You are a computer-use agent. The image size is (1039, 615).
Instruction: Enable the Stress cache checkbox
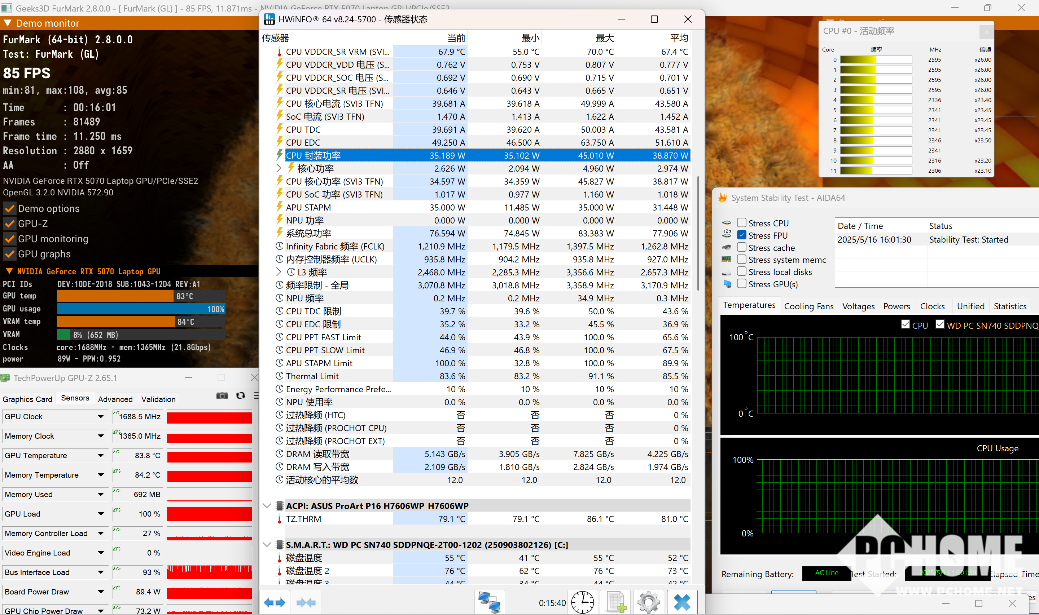tap(742, 247)
